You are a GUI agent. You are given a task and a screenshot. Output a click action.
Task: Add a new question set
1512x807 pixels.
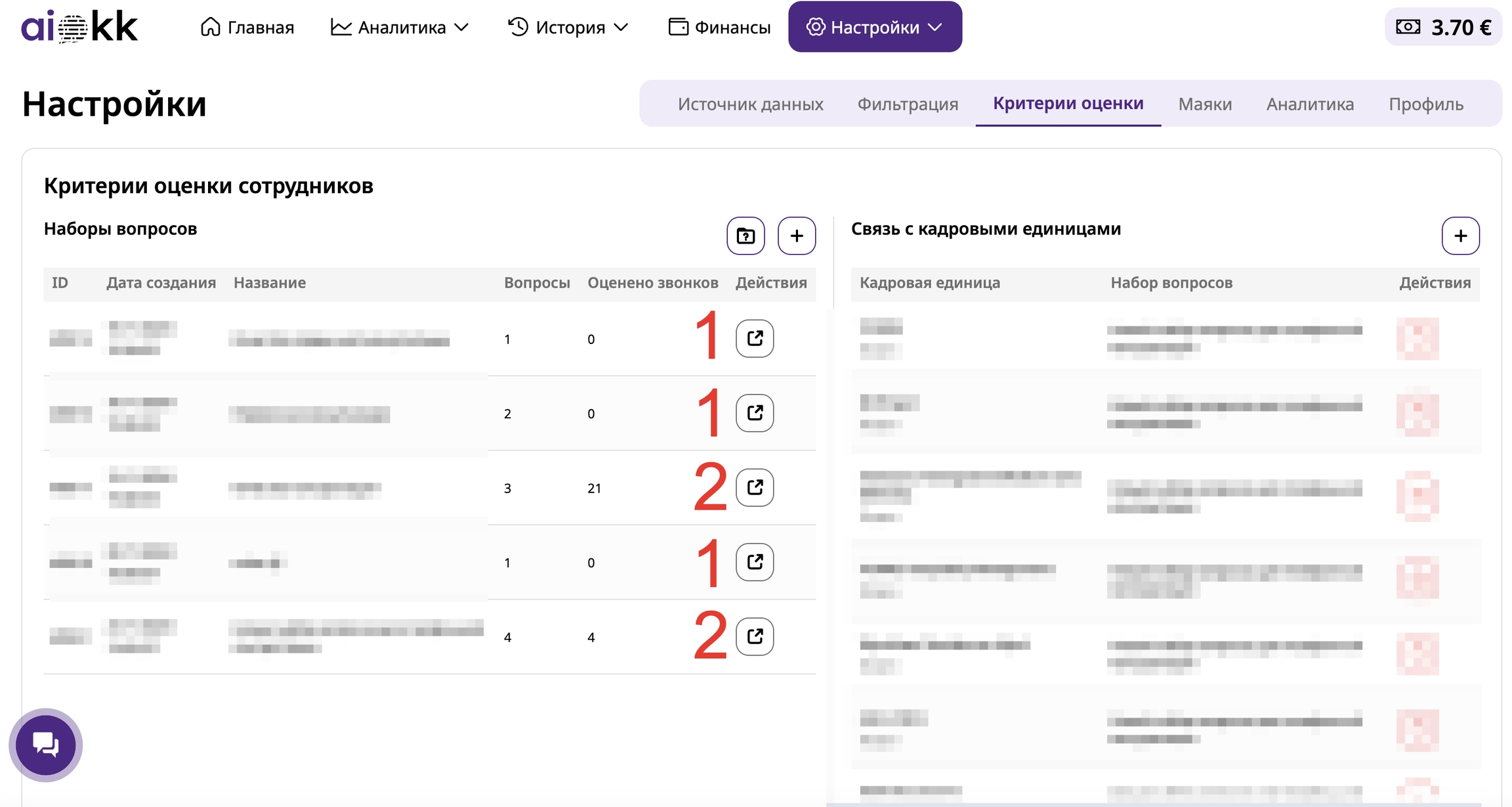pyautogui.click(x=796, y=236)
